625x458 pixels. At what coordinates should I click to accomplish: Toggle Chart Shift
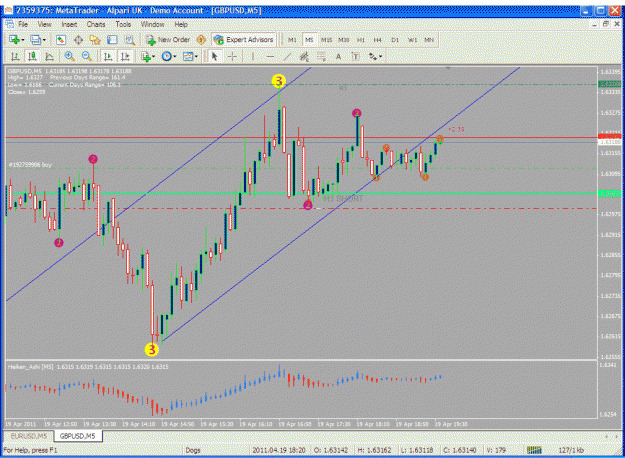(125, 57)
